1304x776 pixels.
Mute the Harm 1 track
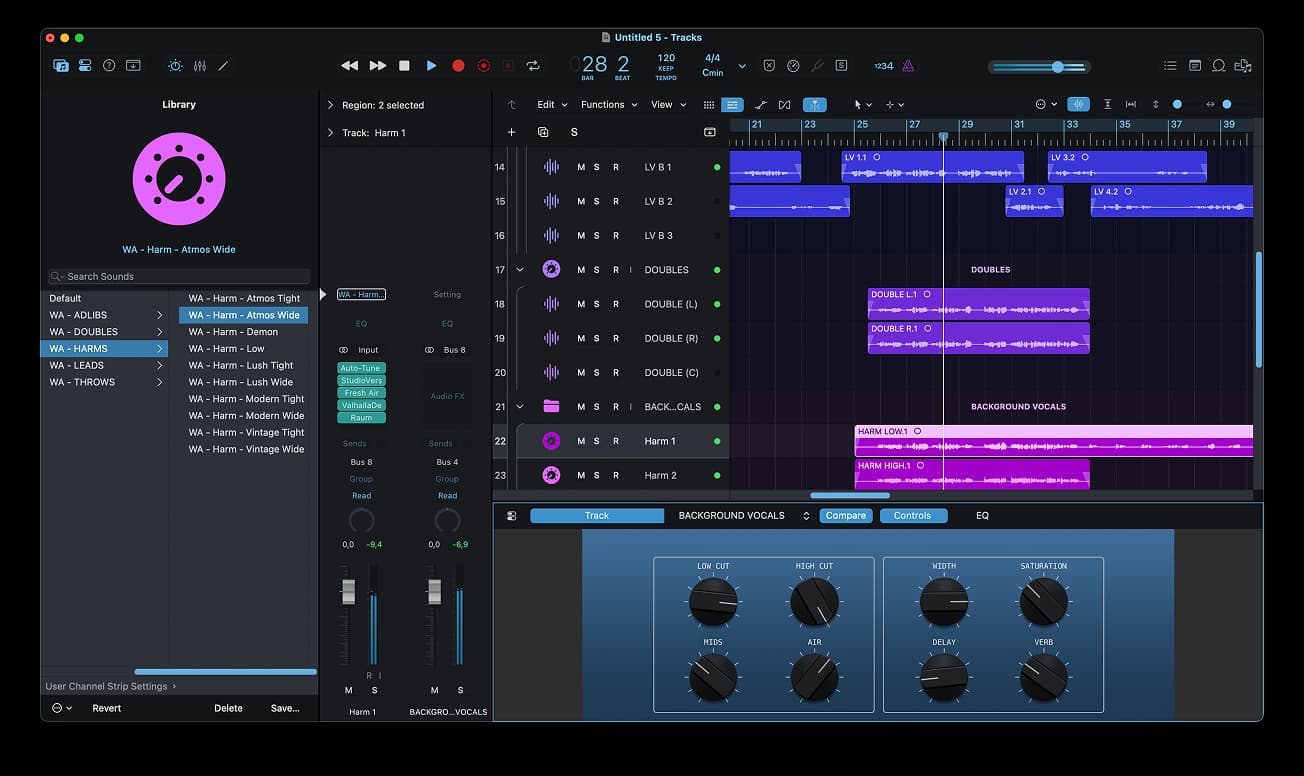pos(581,441)
